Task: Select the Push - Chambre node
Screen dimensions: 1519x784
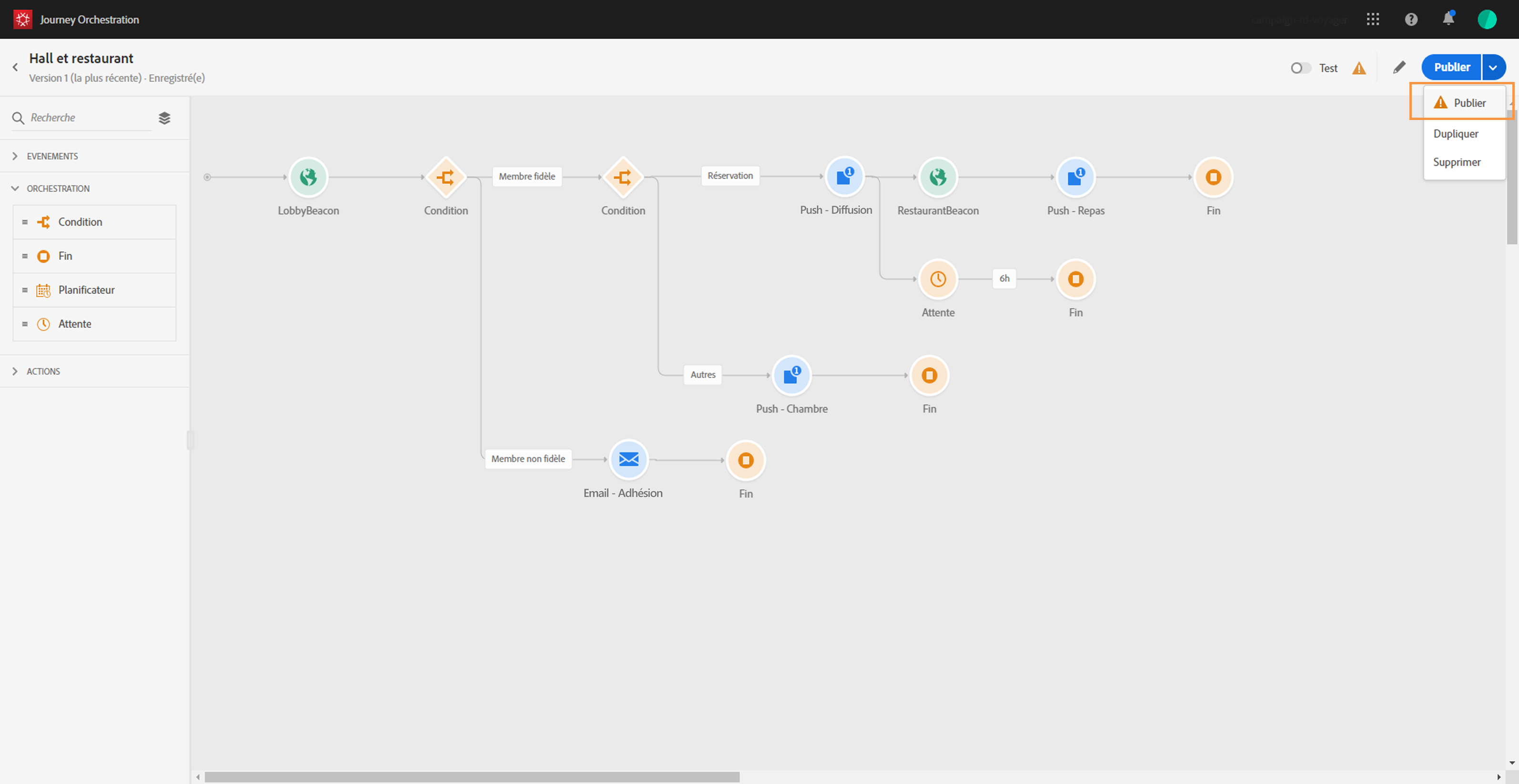Action: (x=791, y=375)
